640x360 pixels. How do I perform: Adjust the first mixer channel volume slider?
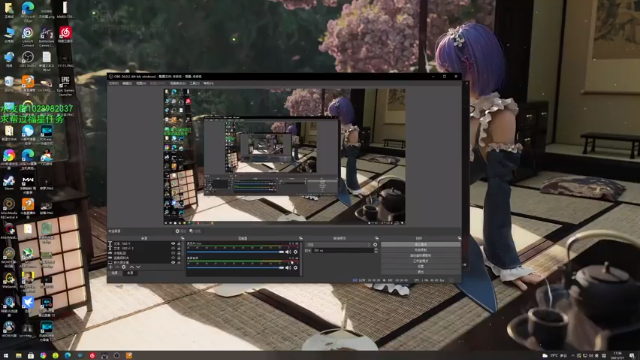pos(235,252)
